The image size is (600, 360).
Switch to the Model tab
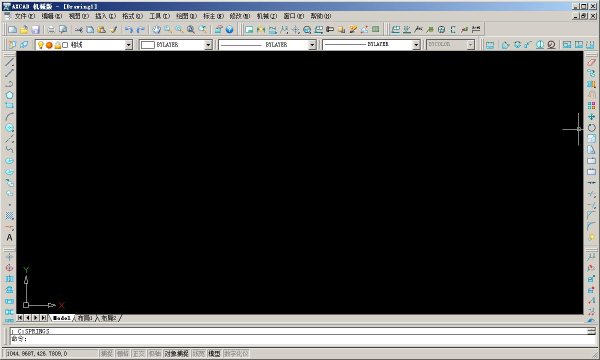pyautogui.click(x=62, y=318)
